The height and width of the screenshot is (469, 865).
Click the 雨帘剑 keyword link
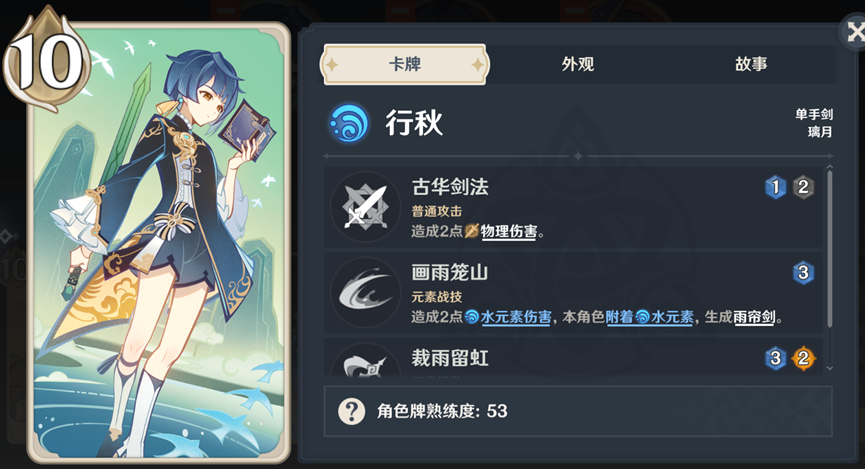755,317
